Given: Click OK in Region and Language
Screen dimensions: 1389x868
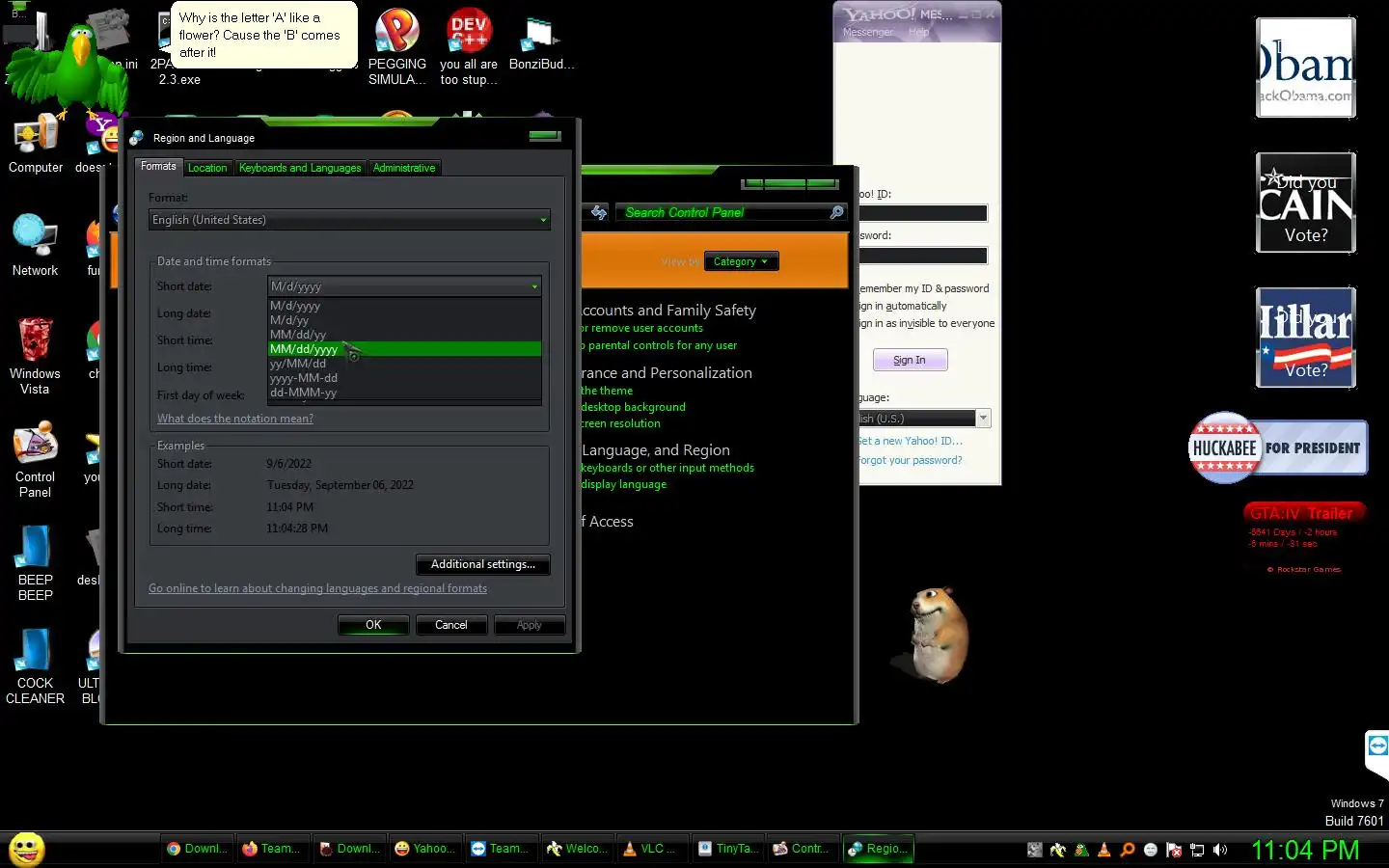Looking at the screenshot, I should coord(373,625).
